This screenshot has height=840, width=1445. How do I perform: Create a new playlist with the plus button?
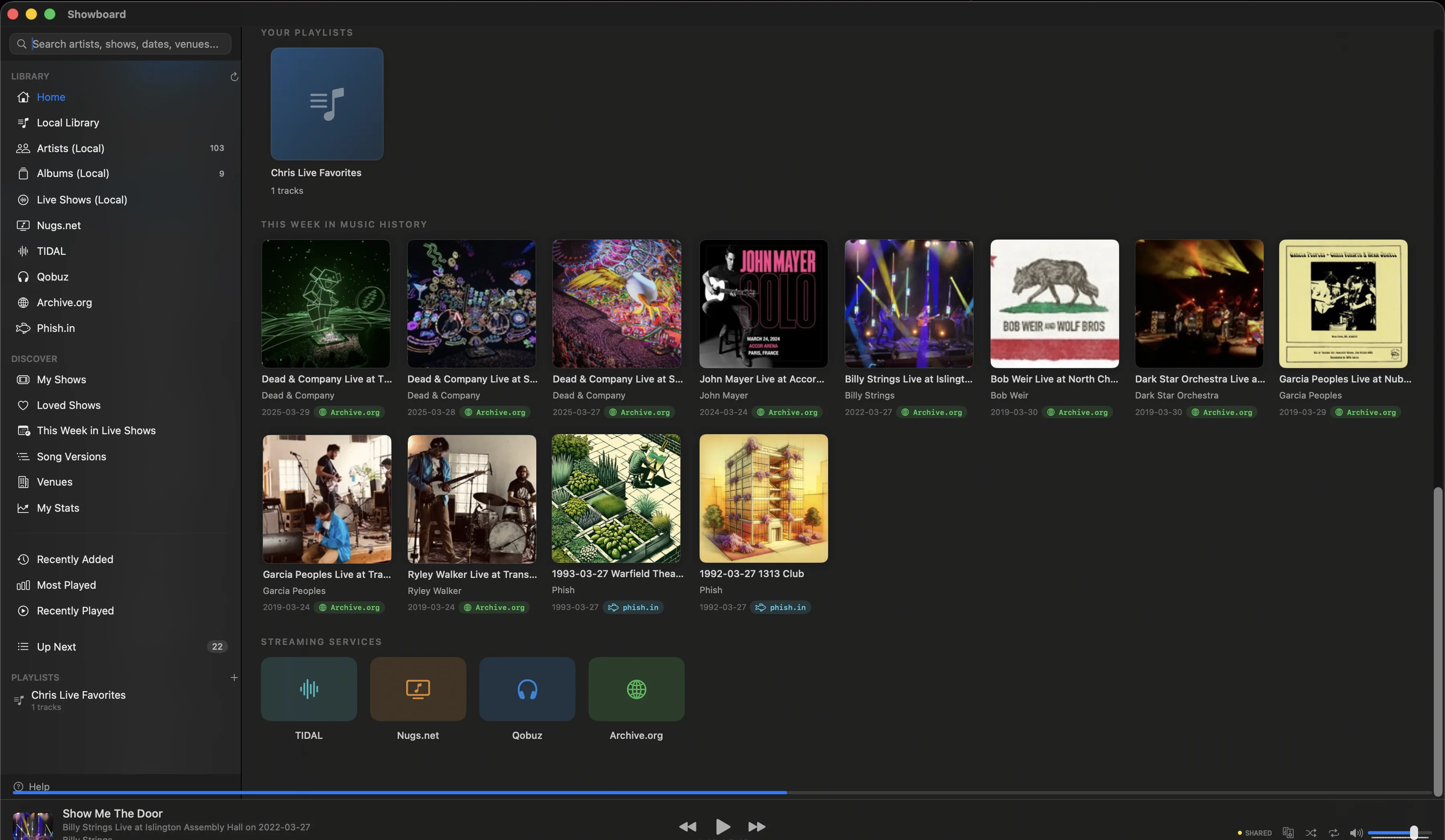pyautogui.click(x=234, y=677)
